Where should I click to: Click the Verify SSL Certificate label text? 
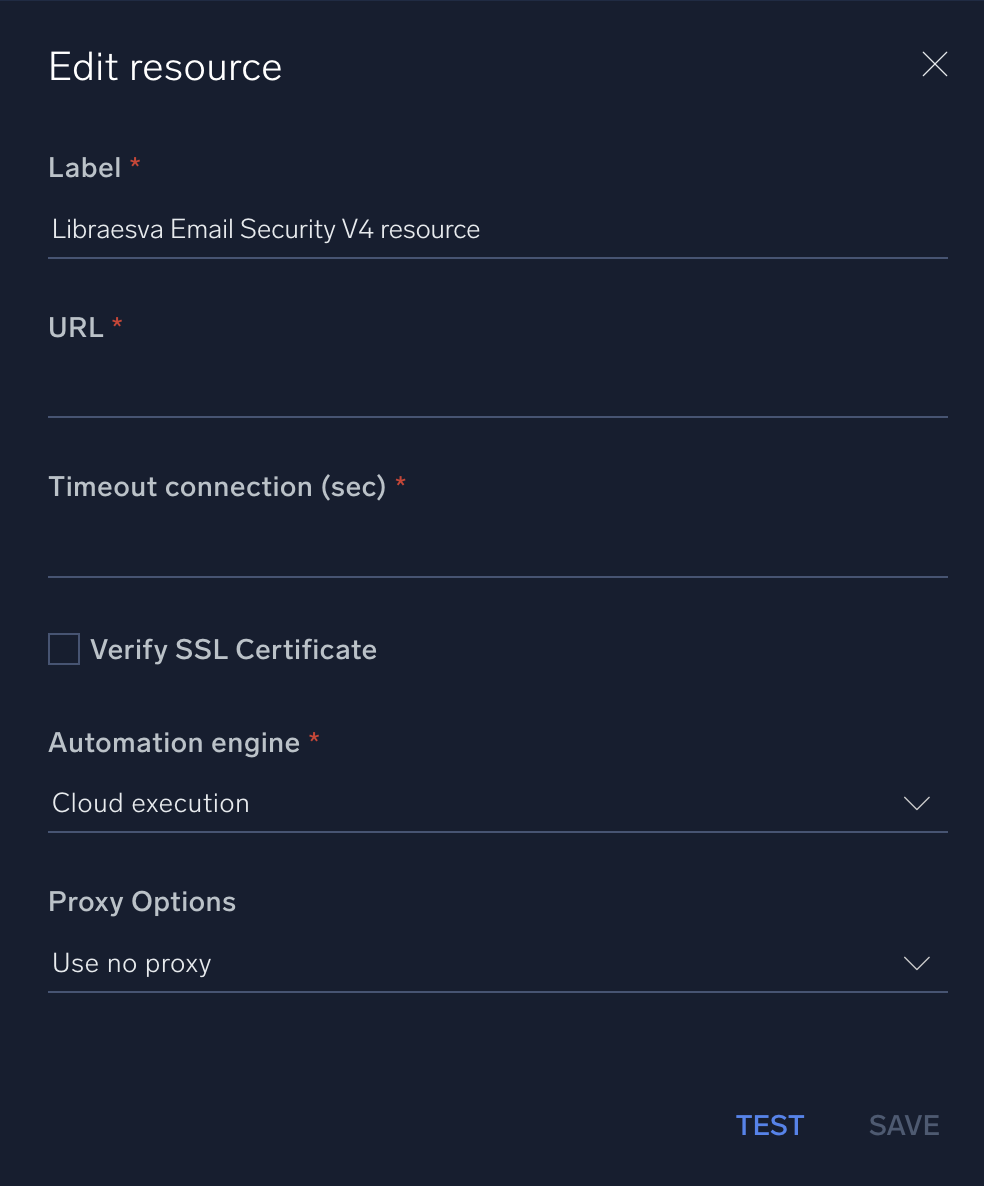point(233,650)
